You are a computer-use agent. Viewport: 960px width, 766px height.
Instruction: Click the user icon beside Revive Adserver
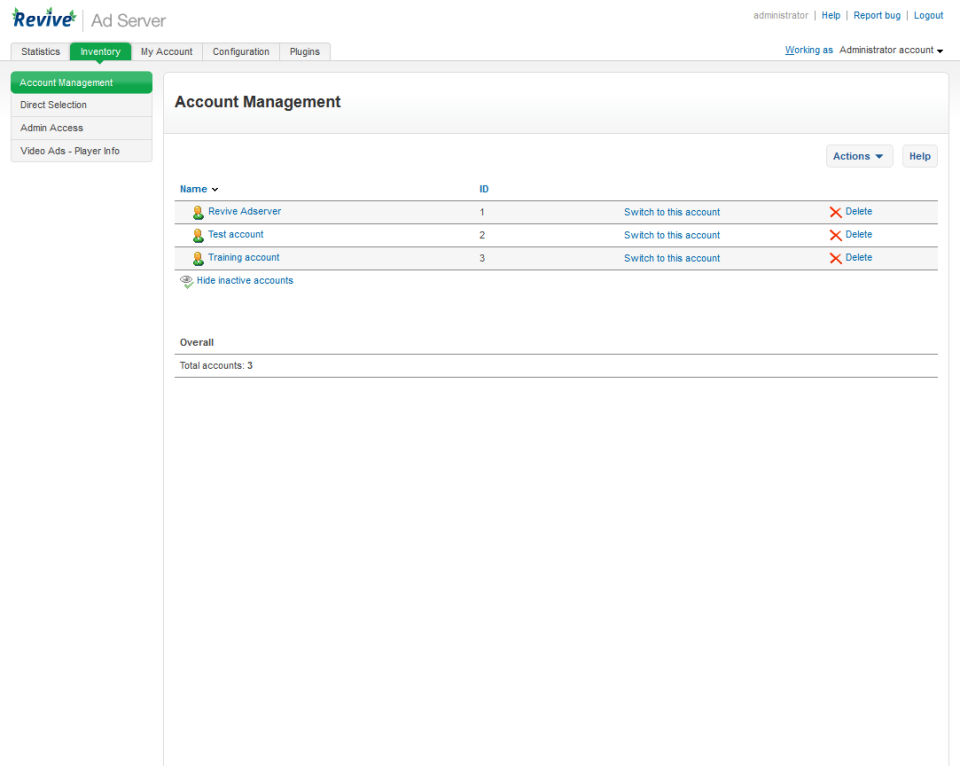tap(198, 212)
